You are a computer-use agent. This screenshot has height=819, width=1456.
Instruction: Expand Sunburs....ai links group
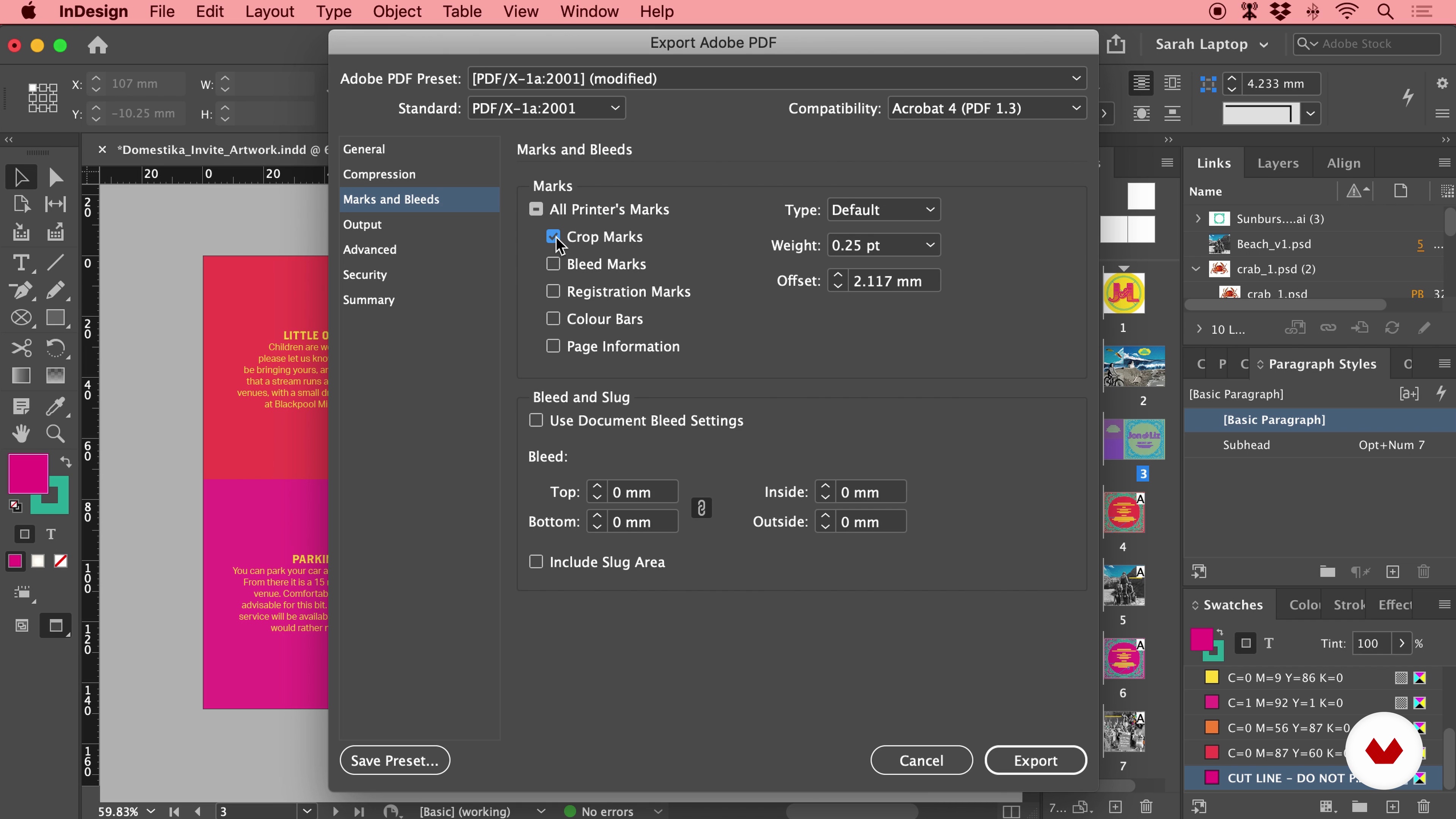click(1198, 218)
